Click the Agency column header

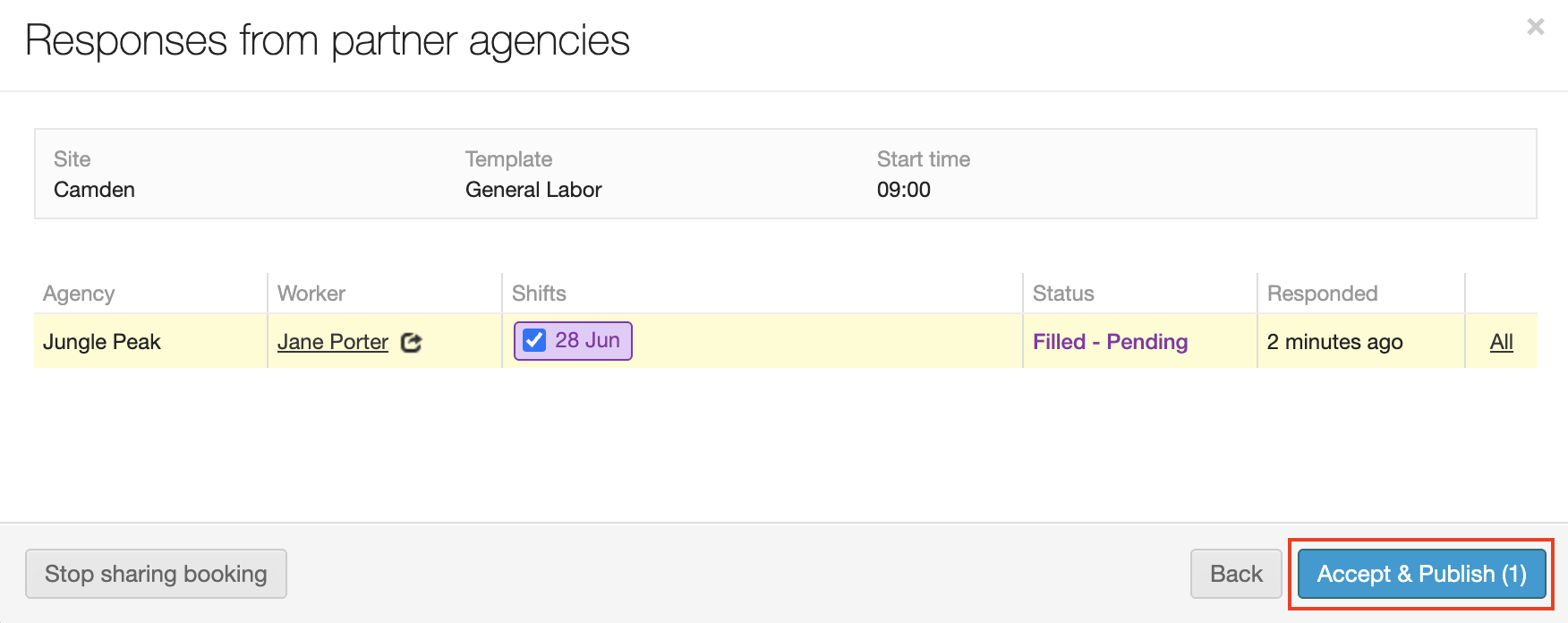[x=79, y=294]
